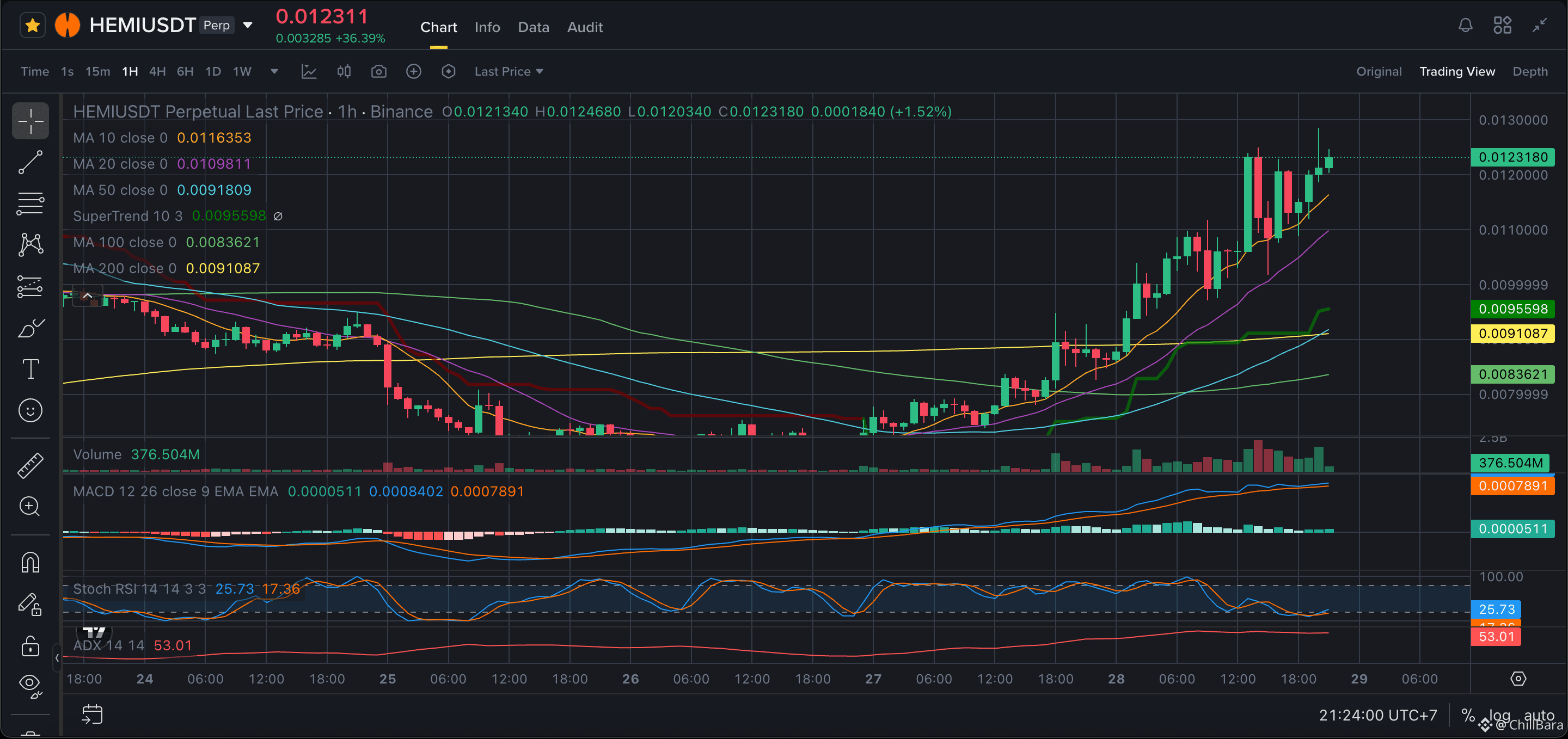Select the 1s time interval
The width and height of the screenshot is (1568, 739).
[x=67, y=72]
